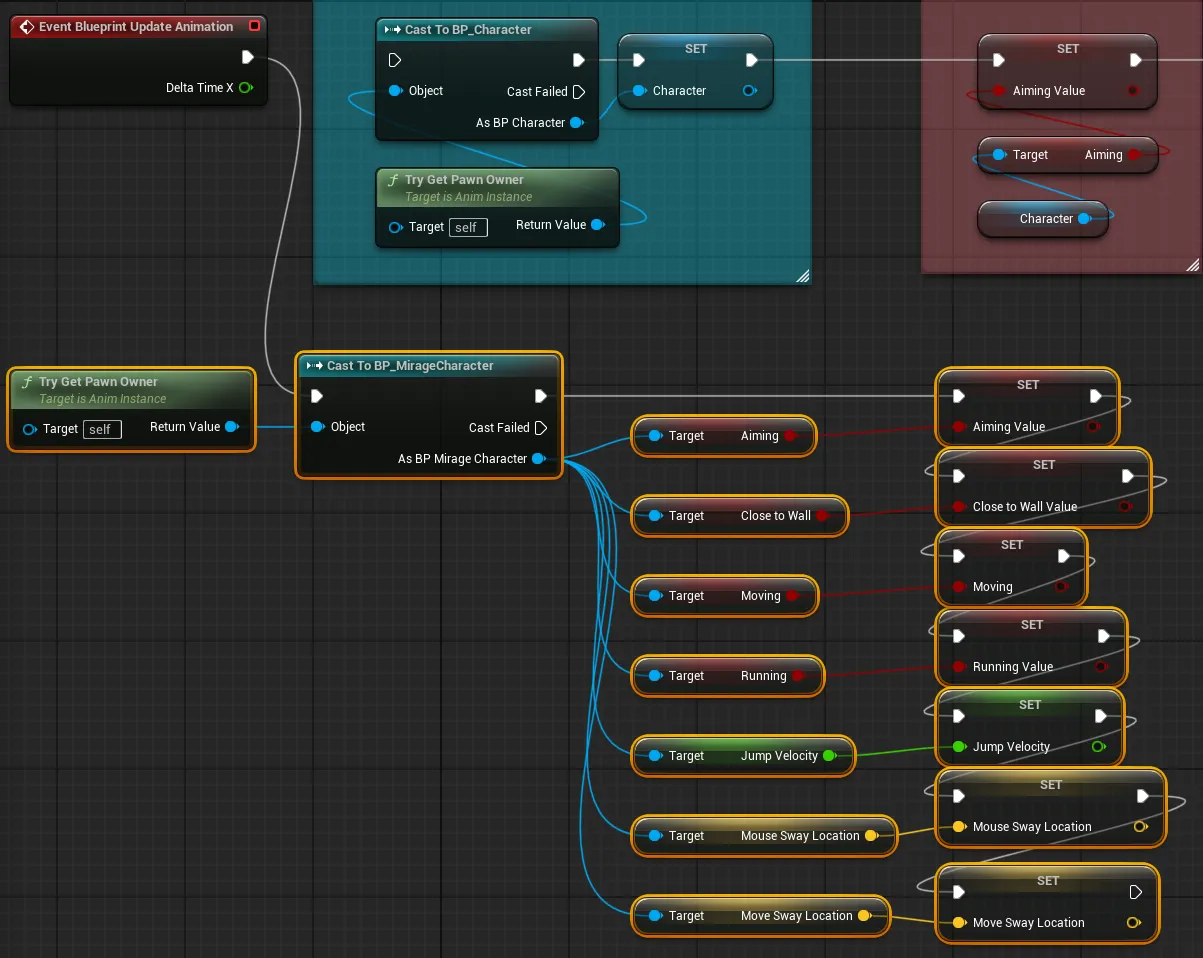Screen dimensions: 1203x958
Task: Click the Cast Failed pin on Cast To BP_MirageCharacter
Action: point(541,428)
